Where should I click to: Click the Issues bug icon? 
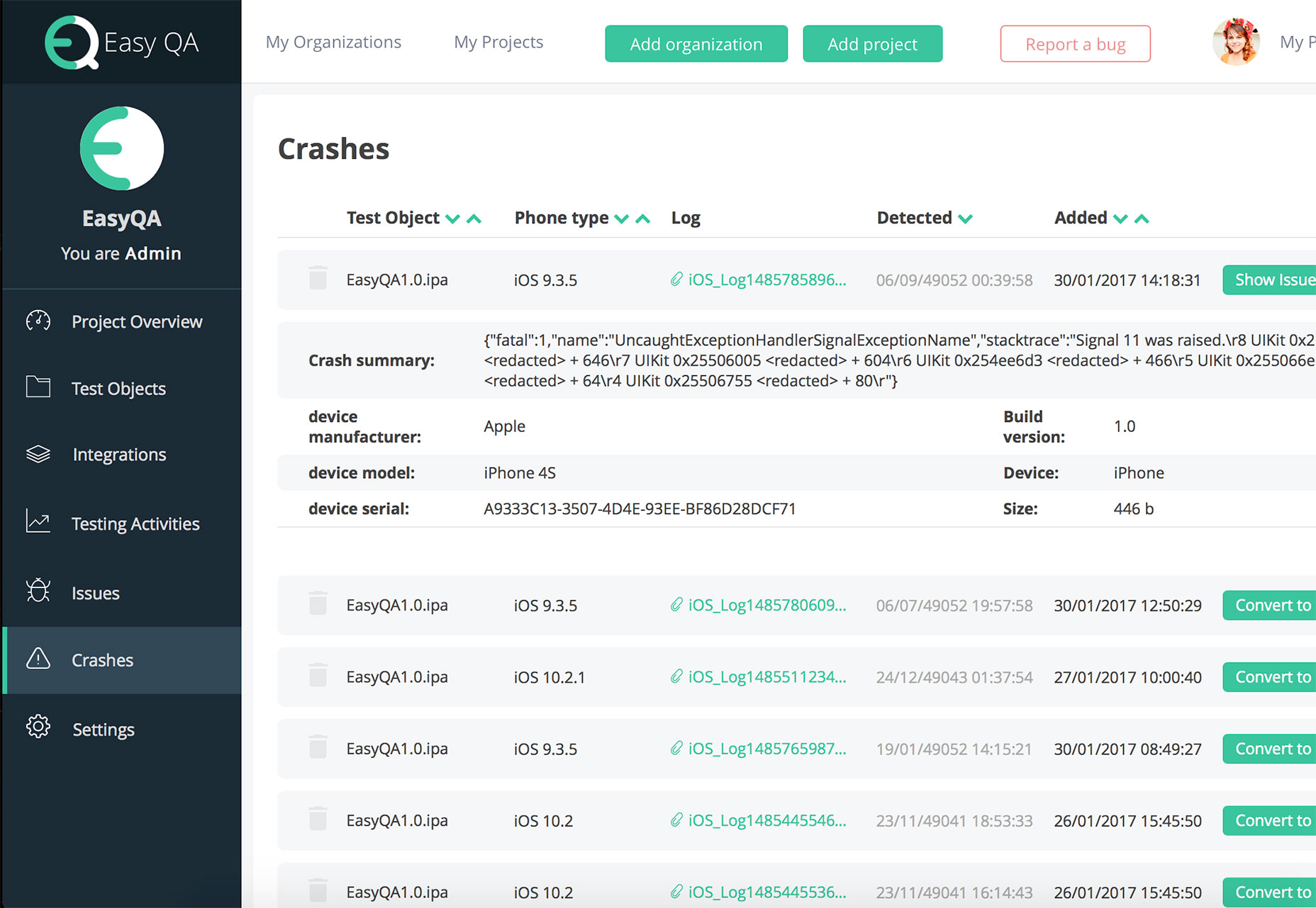pyautogui.click(x=38, y=591)
